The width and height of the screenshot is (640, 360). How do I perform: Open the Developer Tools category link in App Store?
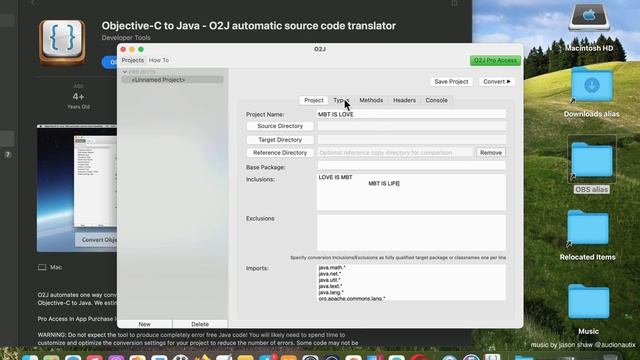(x=126, y=38)
